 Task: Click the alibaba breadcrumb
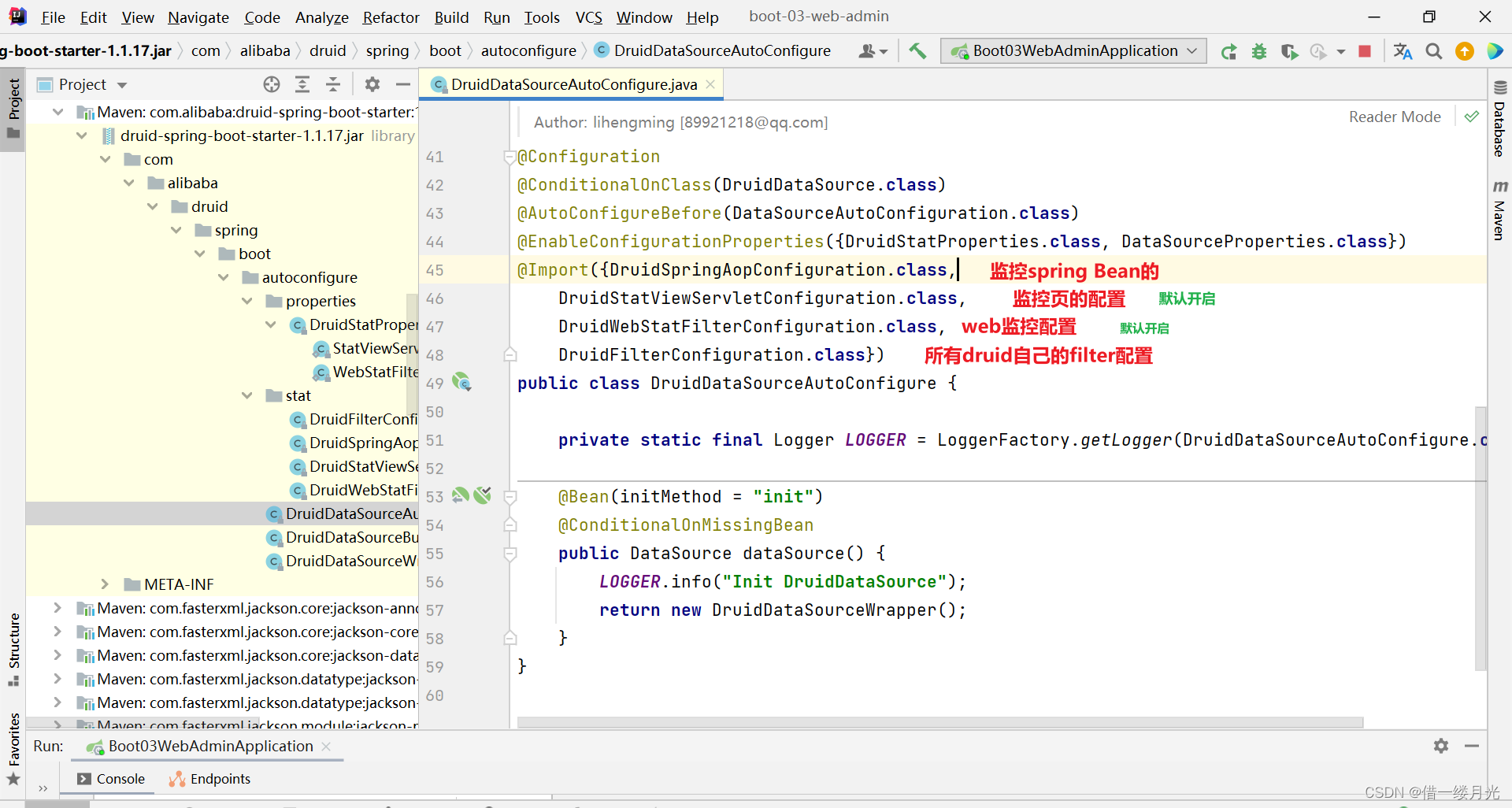pos(265,51)
